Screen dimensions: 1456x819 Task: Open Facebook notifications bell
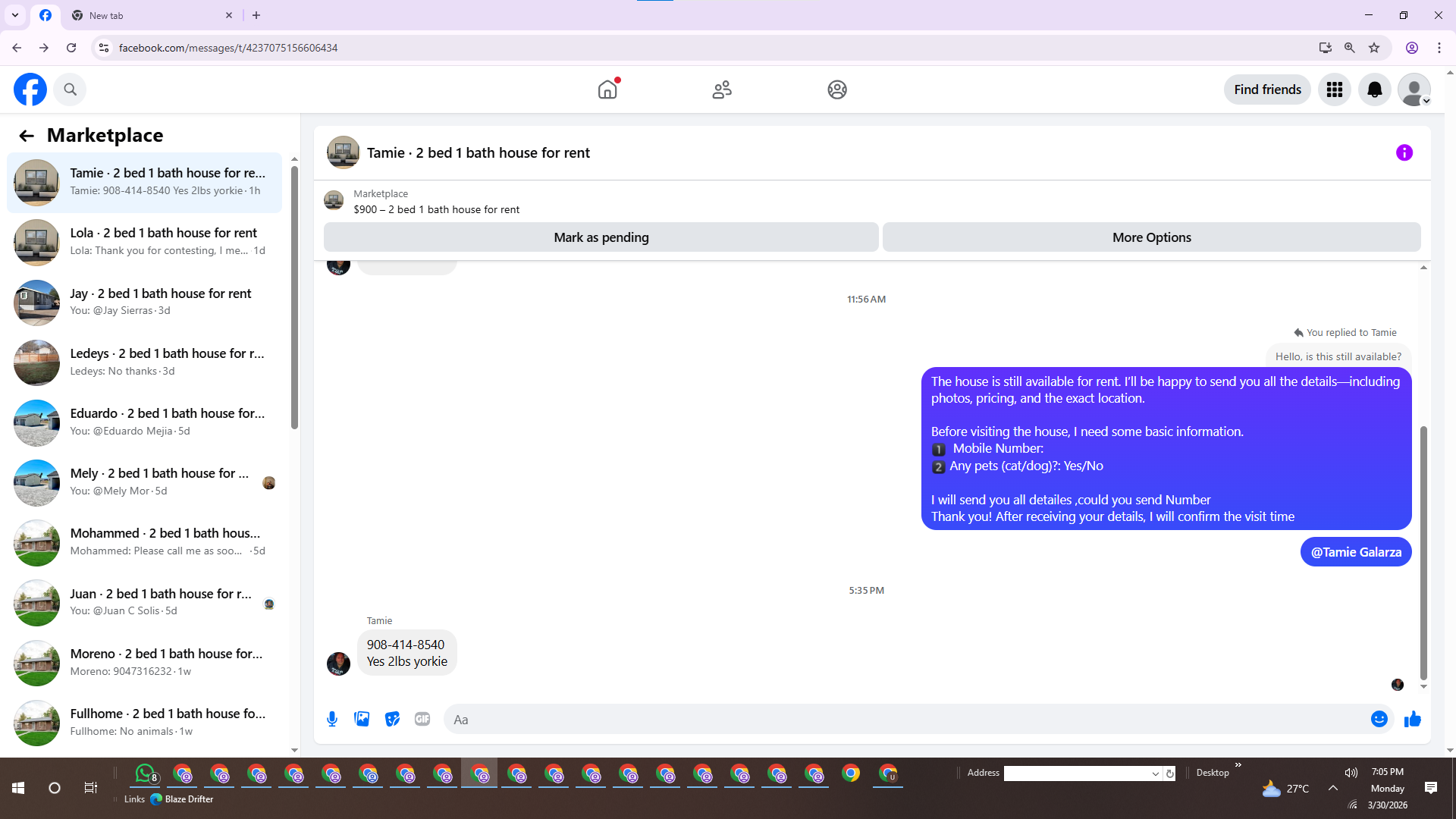pos(1374,89)
